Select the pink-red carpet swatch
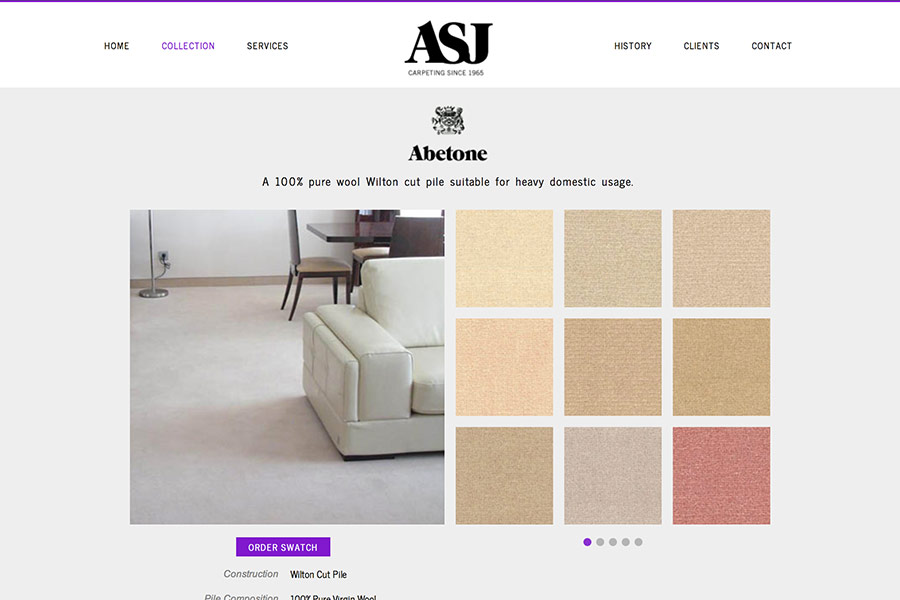Screen dimensions: 900x600 [x=721, y=475]
